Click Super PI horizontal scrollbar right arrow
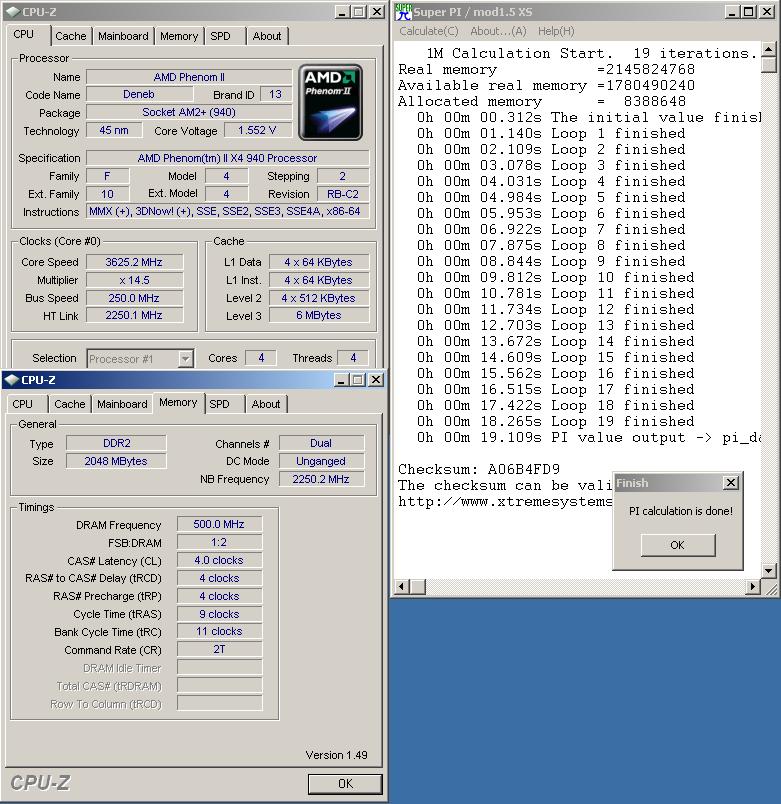Image resolution: width=781 pixels, height=804 pixels. pyautogui.click(x=752, y=586)
